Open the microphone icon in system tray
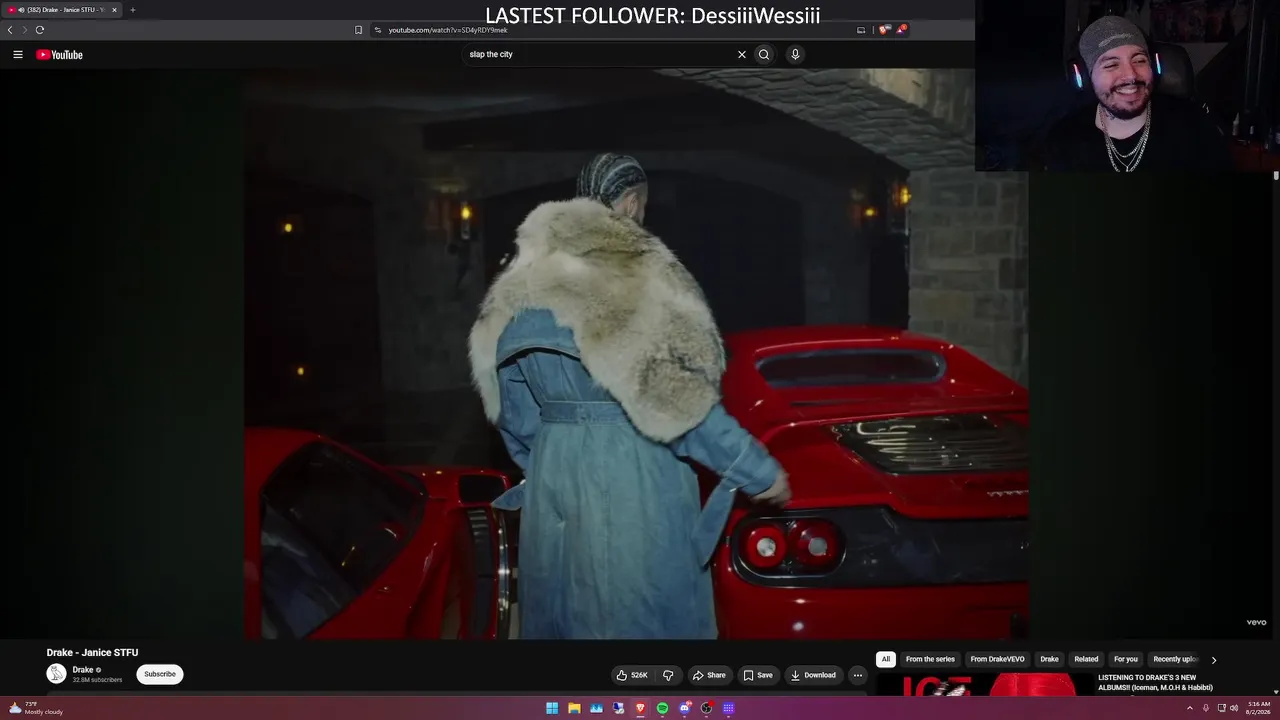Screen dimensions: 1280x720 coord(1206,709)
